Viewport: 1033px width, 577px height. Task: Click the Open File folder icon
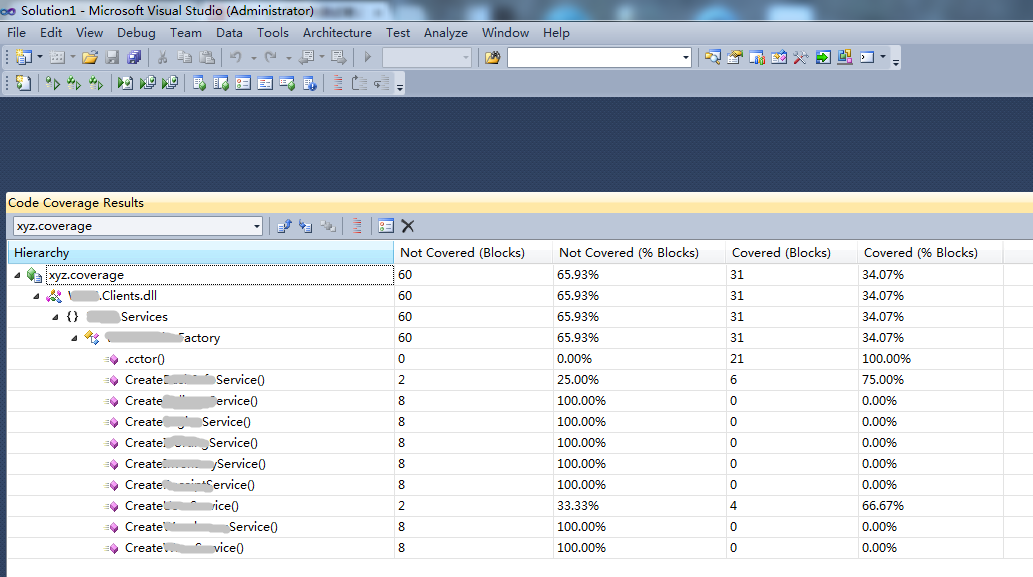(x=90, y=58)
